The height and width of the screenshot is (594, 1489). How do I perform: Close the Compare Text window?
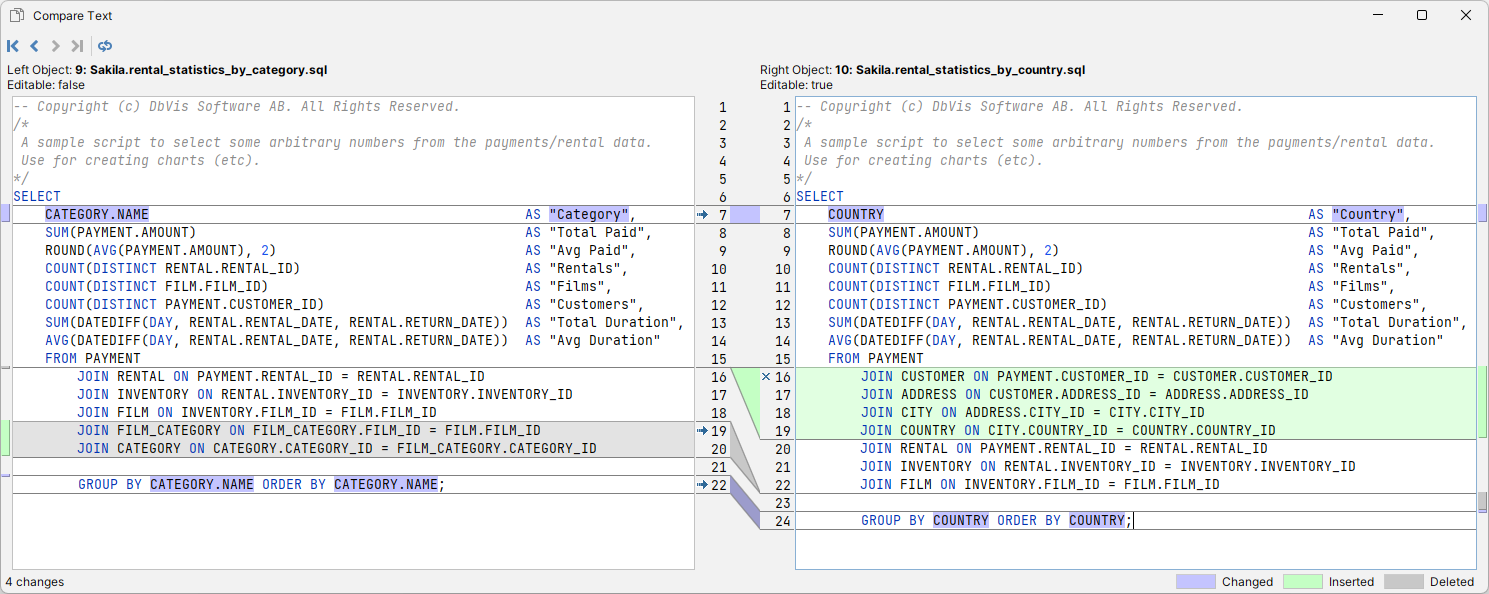point(1466,15)
